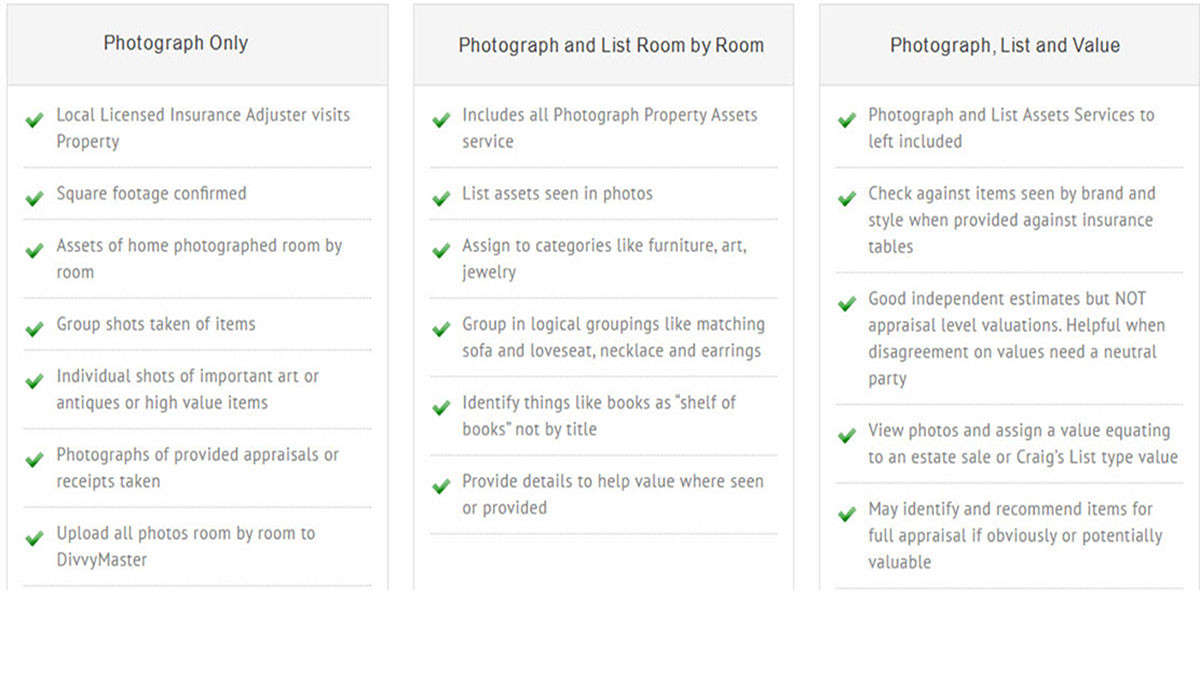Click checkmark next to Provide details to help value
The width and height of the screenshot is (1200, 688).
[x=441, y=486]
